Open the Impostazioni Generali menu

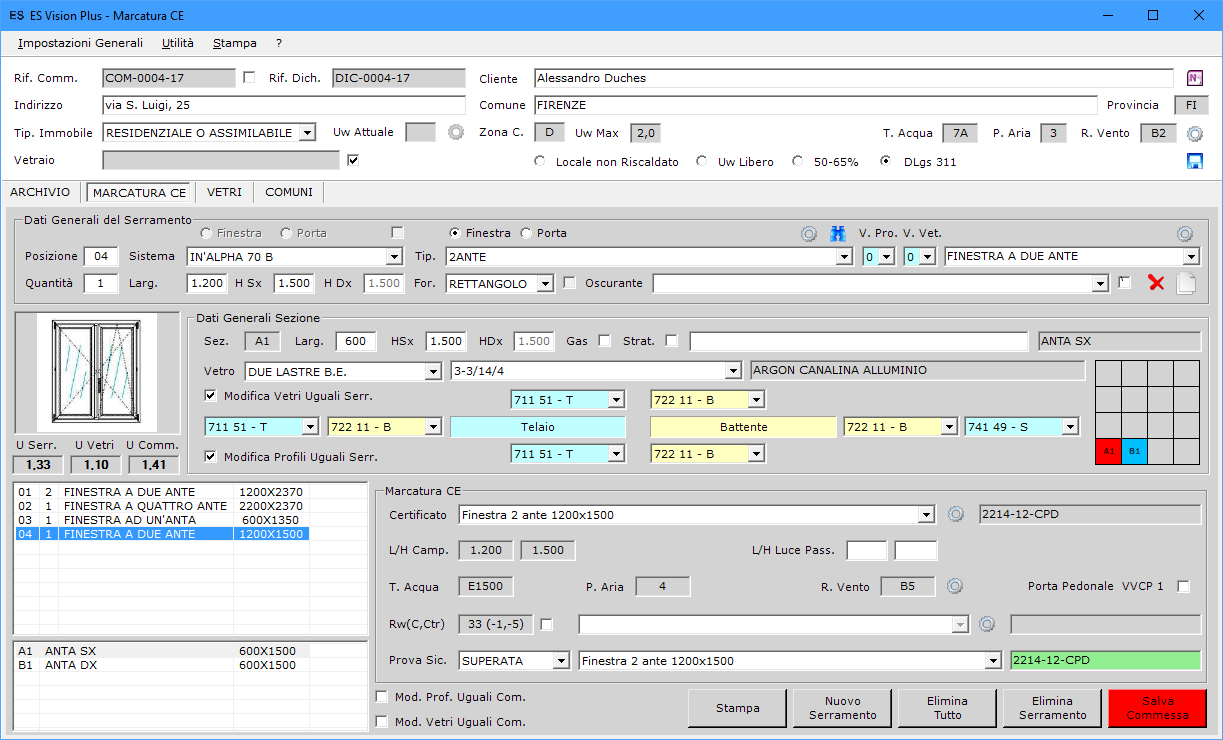[x=80, y=43]
